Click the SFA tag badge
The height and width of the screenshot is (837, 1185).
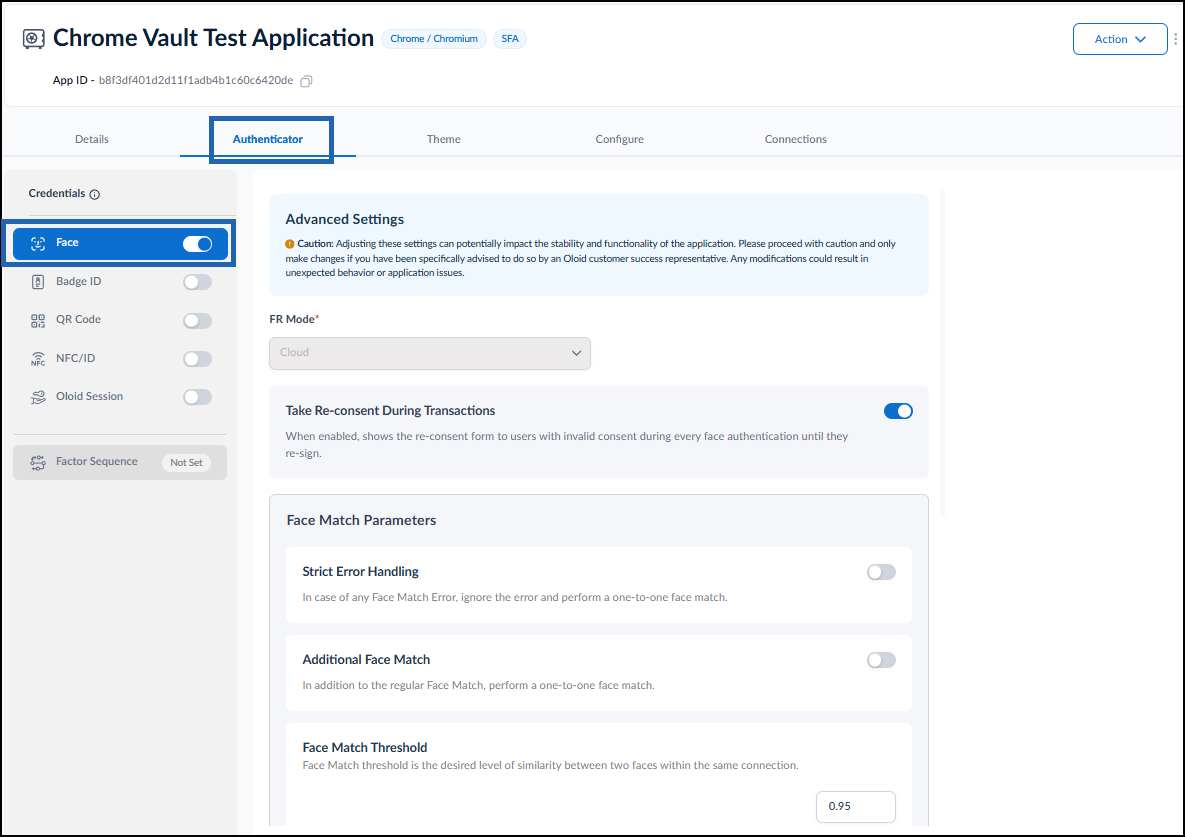pos(510,39)
